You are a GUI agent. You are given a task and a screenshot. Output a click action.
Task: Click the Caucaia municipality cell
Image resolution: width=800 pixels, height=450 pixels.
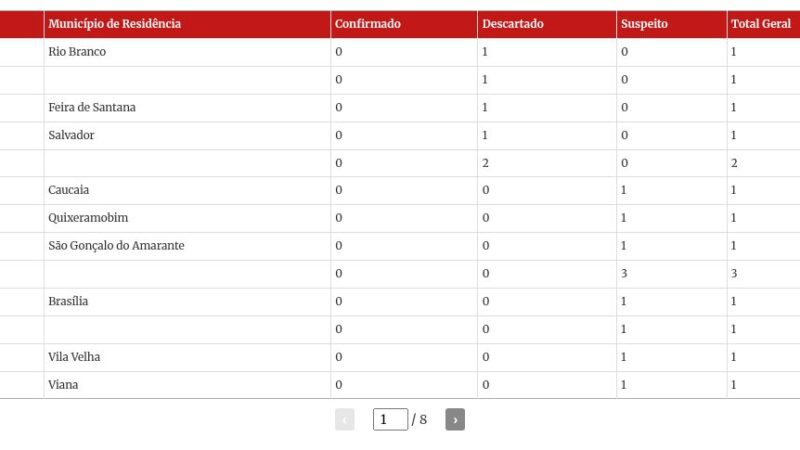(x=69, y=190)
